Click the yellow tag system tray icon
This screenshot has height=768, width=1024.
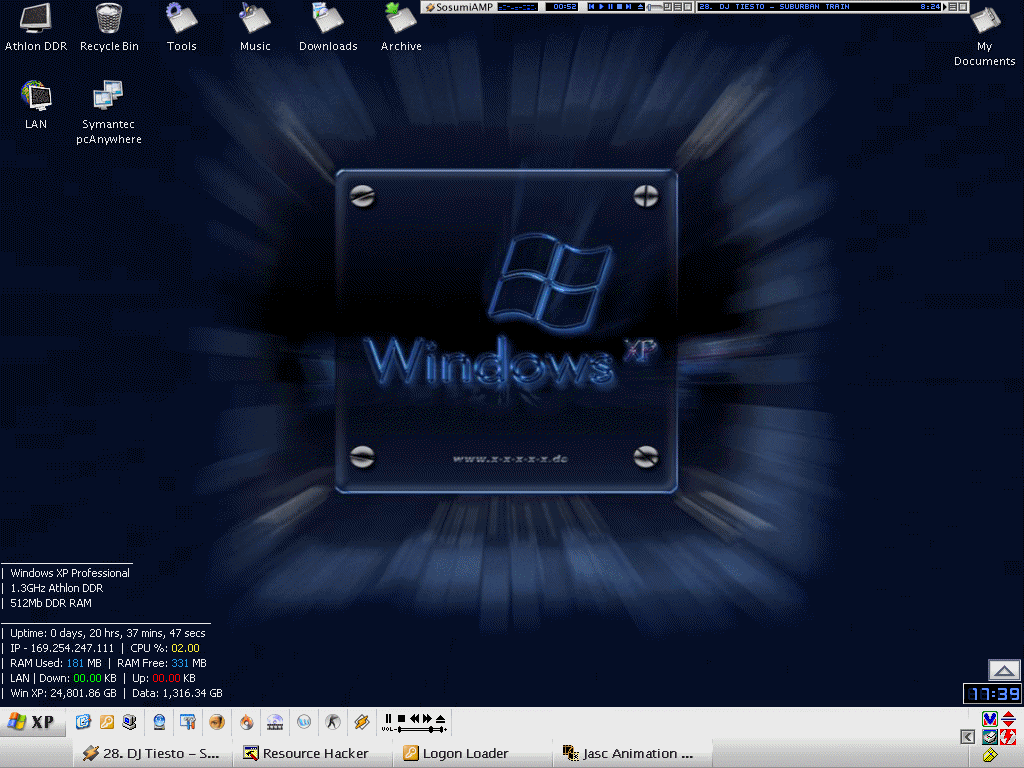tap(990, 755)
